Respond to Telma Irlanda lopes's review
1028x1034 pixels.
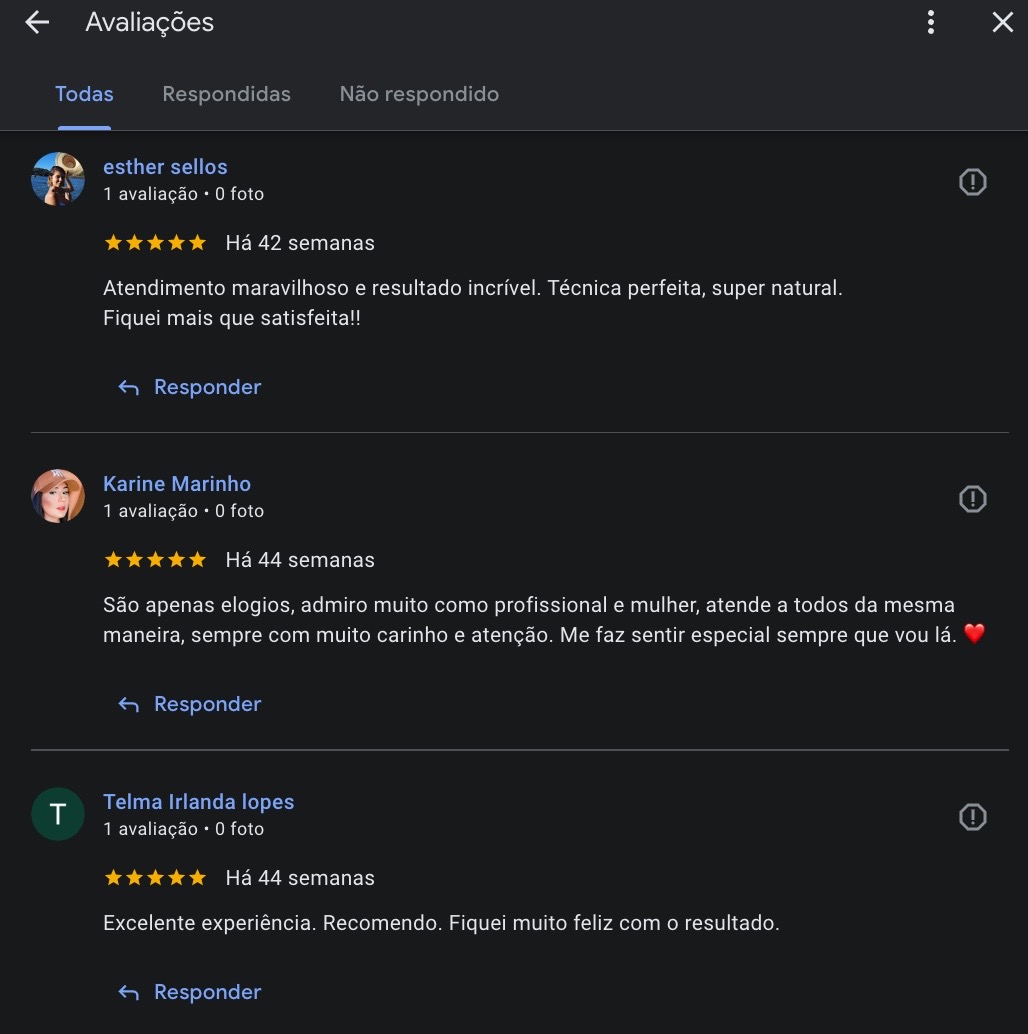click(190, 992)
